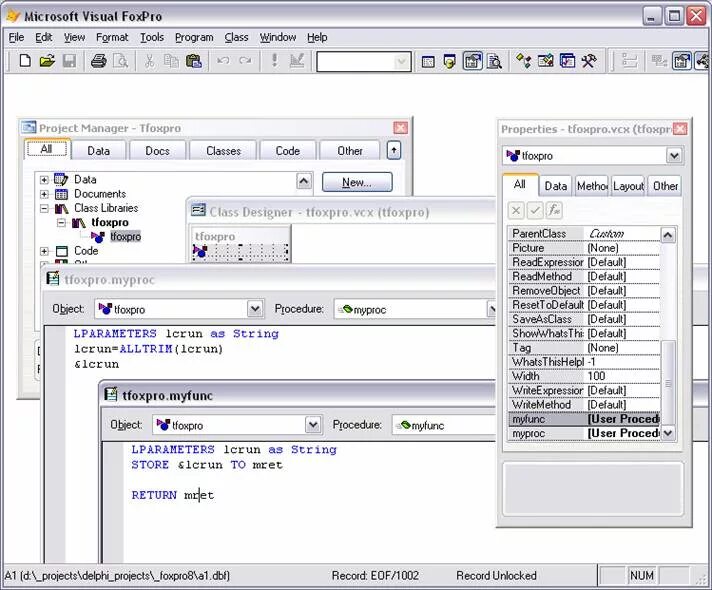Open the Tools menu
The width and height of the screenshot is (712, 590).
(152, 37)
